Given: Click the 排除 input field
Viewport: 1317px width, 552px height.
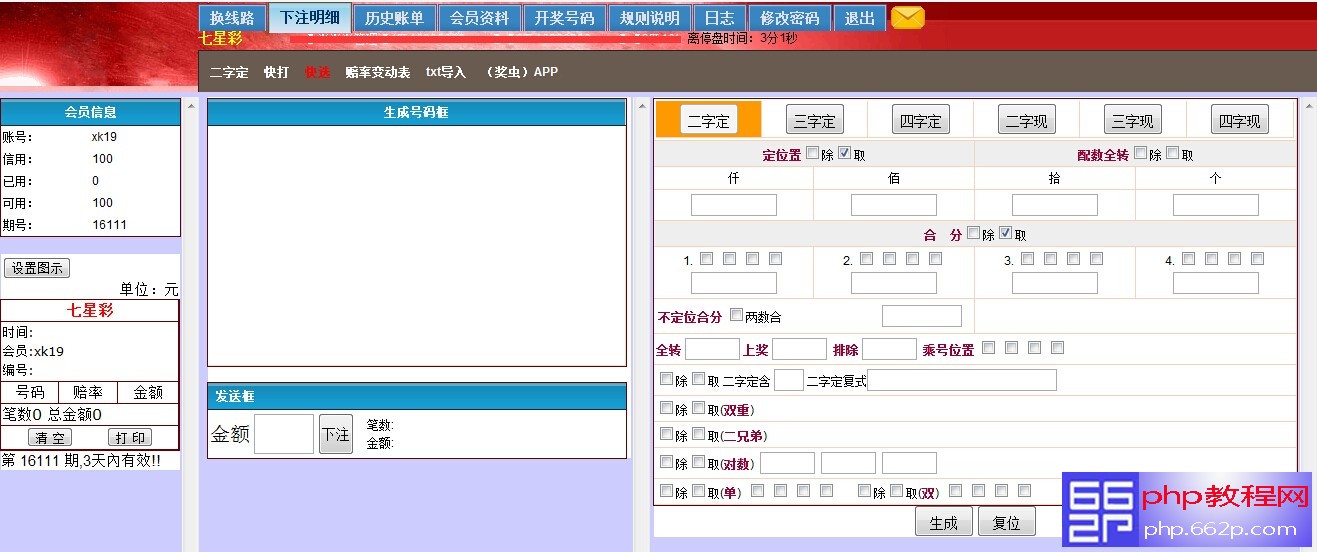Looking at the screenshot, I should tap(889, 349).
